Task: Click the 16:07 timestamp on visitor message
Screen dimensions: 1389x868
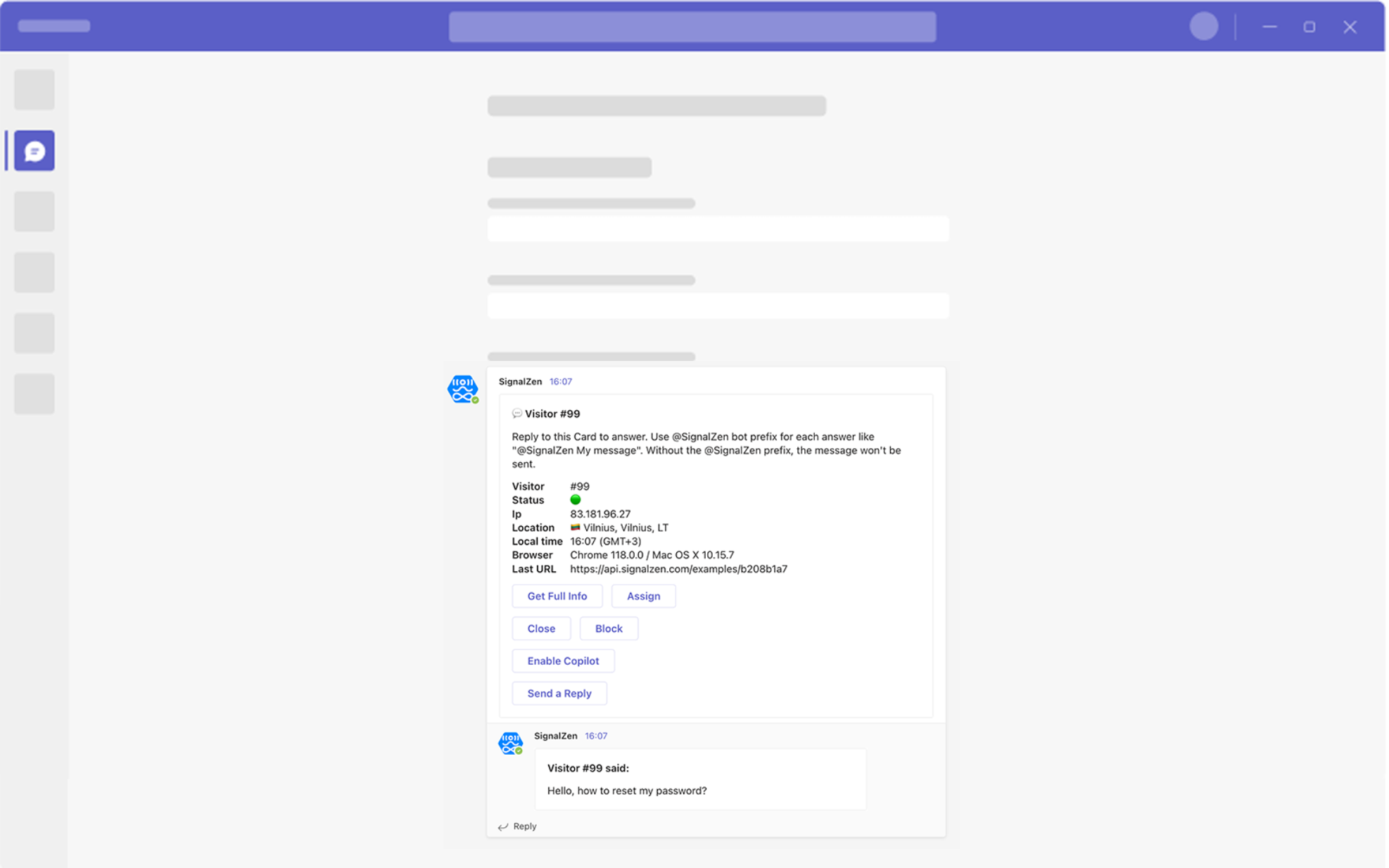Action: pos(596,736)
